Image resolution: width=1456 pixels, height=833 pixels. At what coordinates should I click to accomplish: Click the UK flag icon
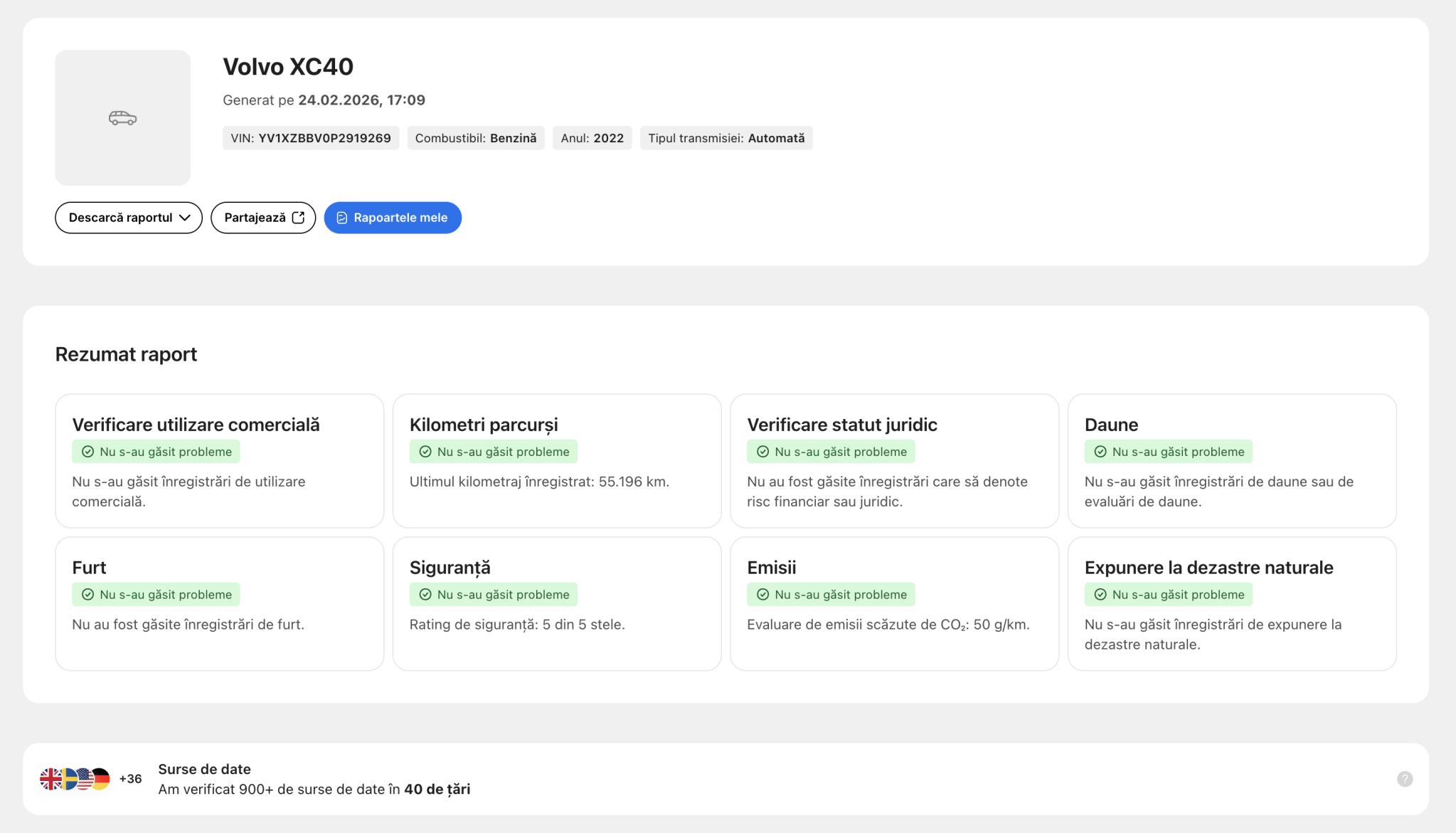tap(51, 779)
